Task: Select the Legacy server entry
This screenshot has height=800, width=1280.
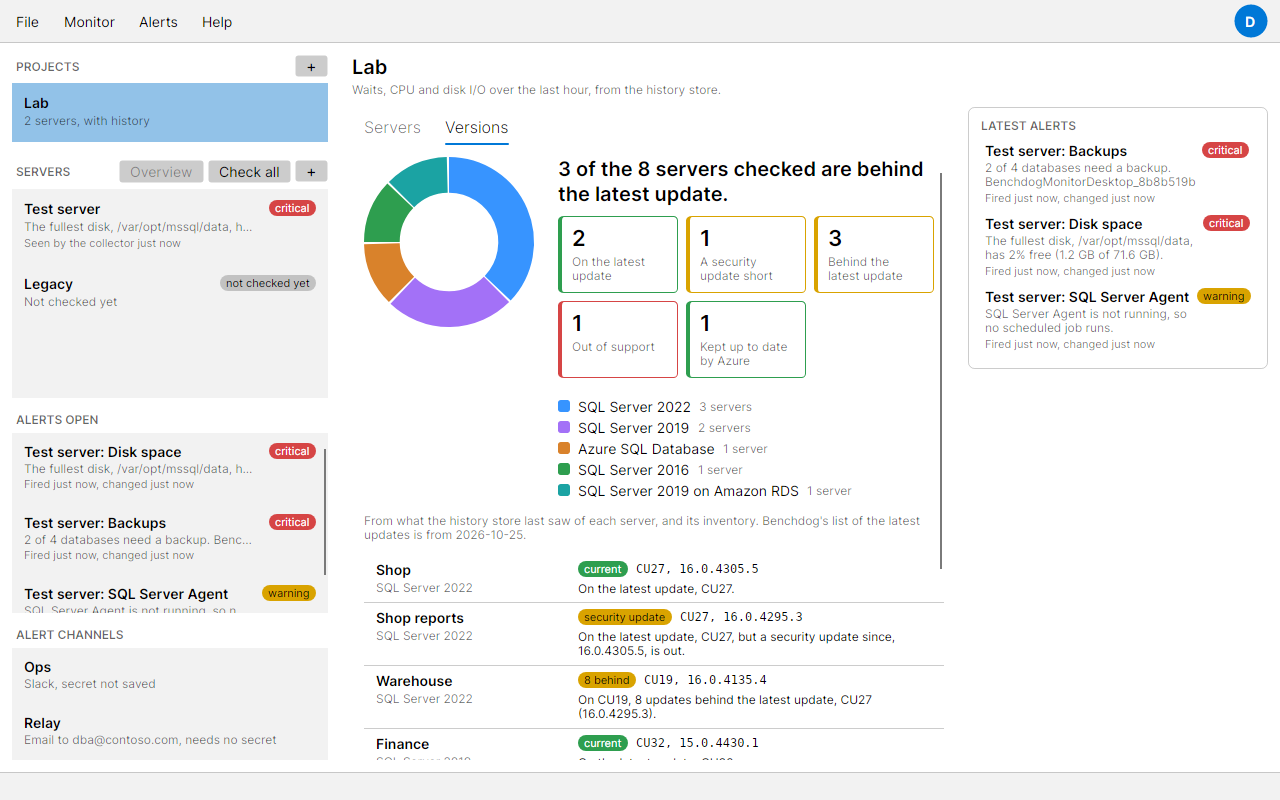Action: [170, 292]
